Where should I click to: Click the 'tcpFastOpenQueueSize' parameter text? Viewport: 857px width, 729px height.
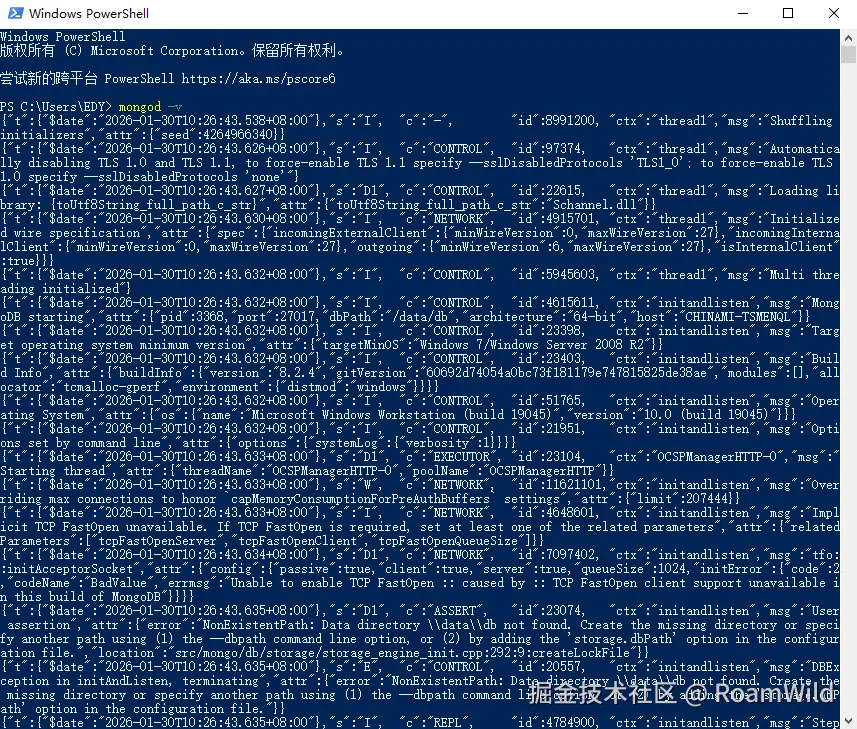[x=448, y=541]
